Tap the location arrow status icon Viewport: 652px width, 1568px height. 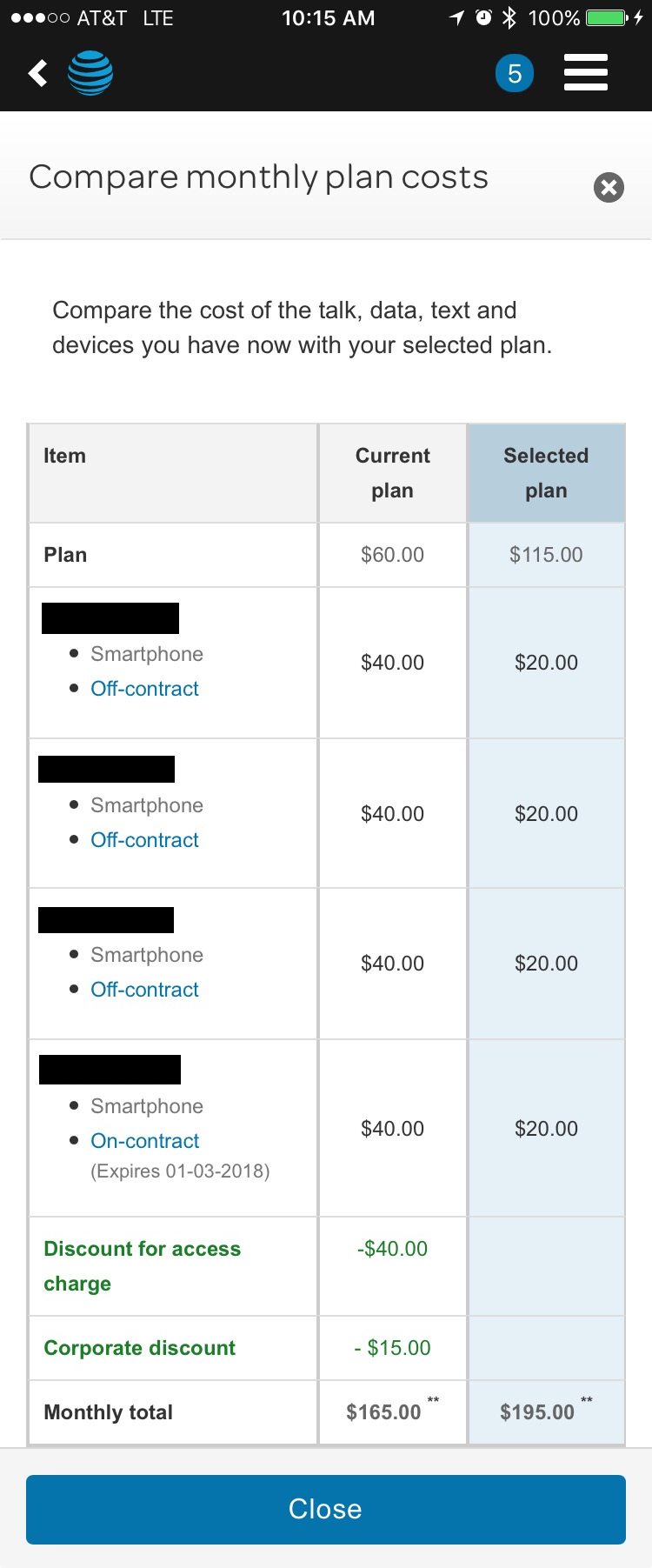tap(456, 17)
